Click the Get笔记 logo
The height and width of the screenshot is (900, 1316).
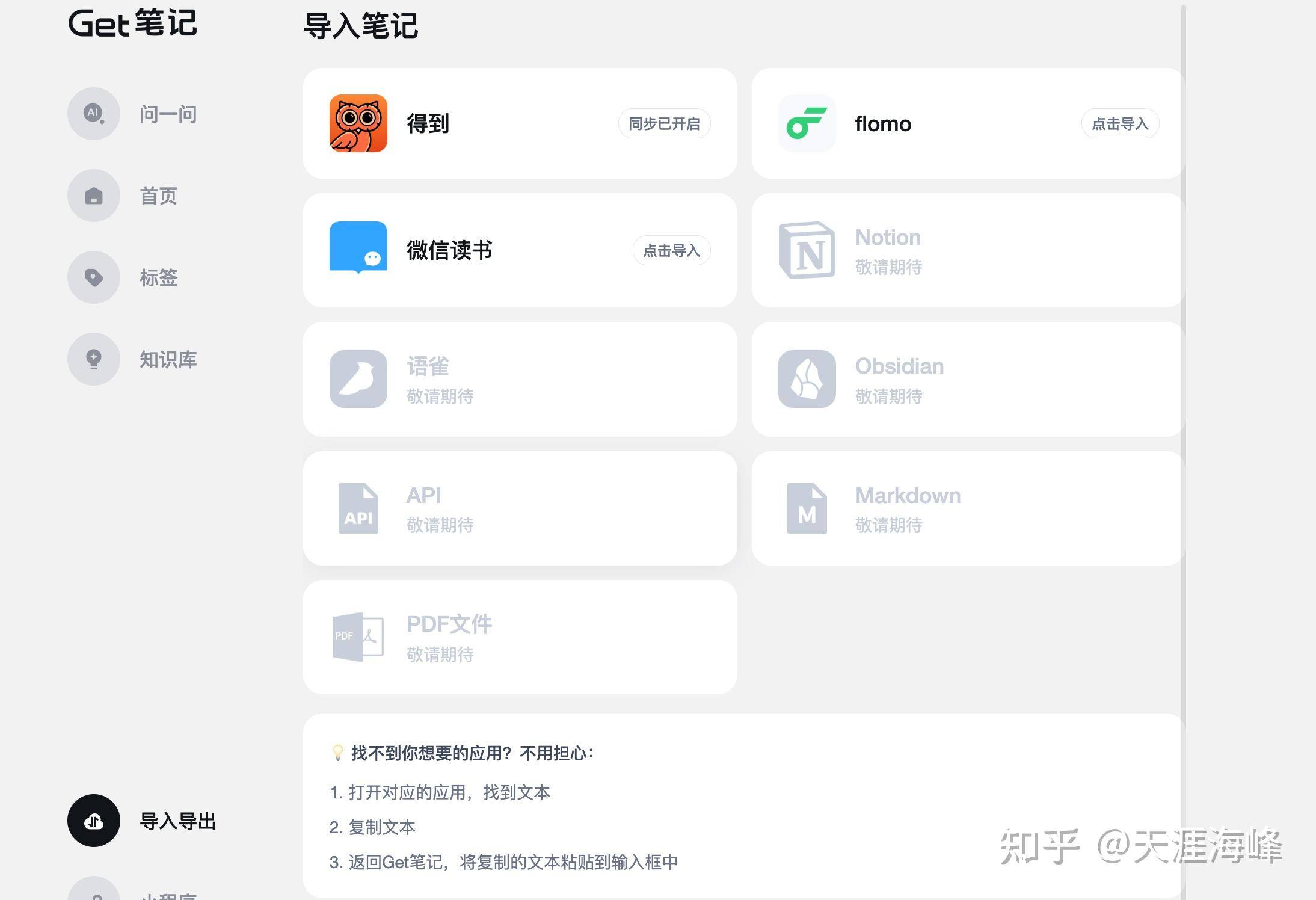coord(132,23)
